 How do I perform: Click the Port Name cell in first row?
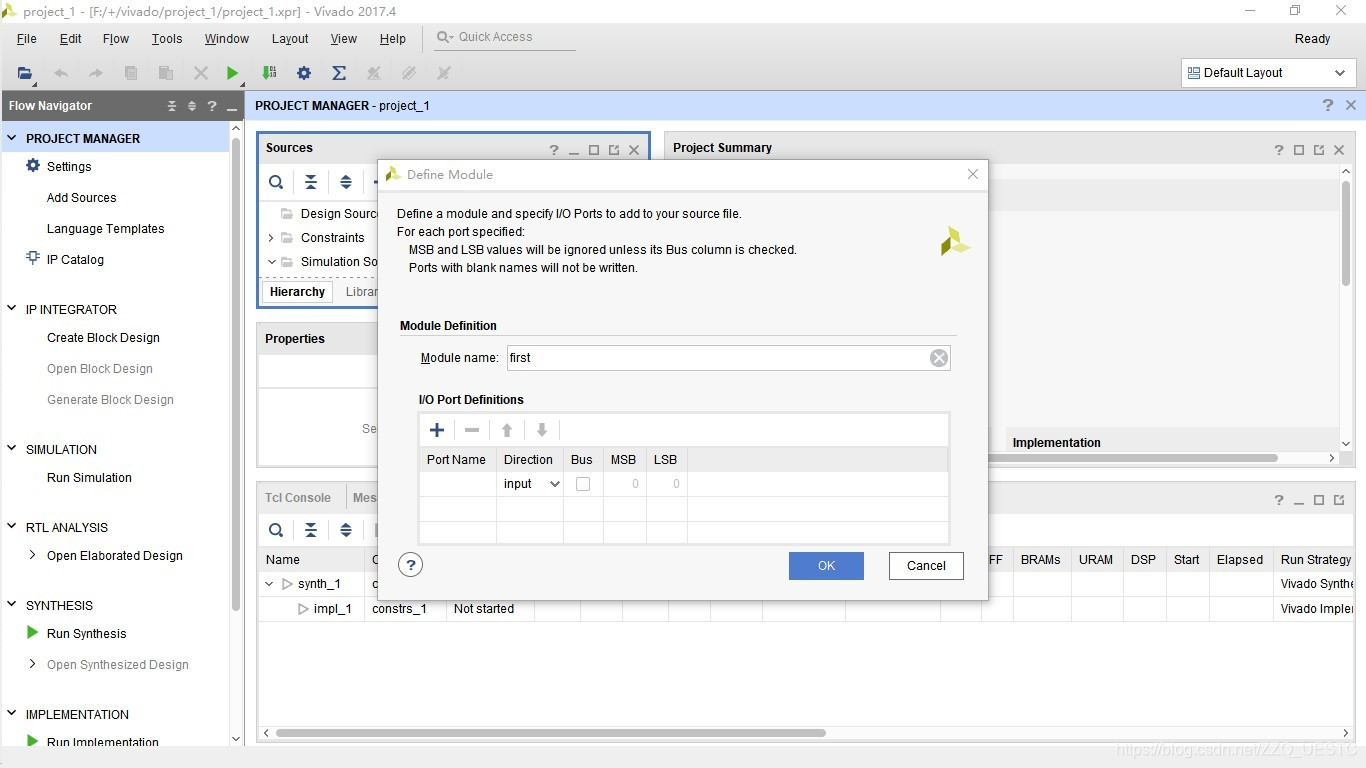point(457,484)
